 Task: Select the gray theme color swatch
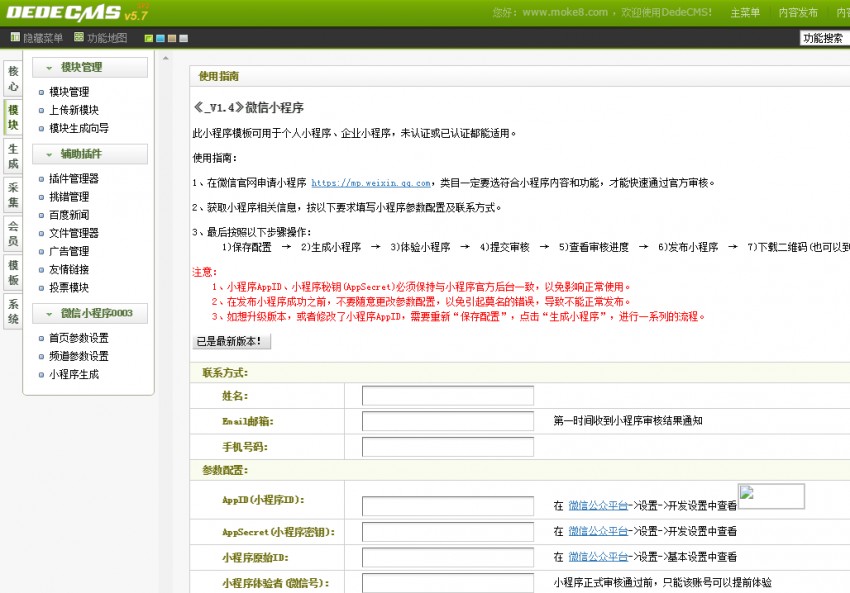coord(182,38)
